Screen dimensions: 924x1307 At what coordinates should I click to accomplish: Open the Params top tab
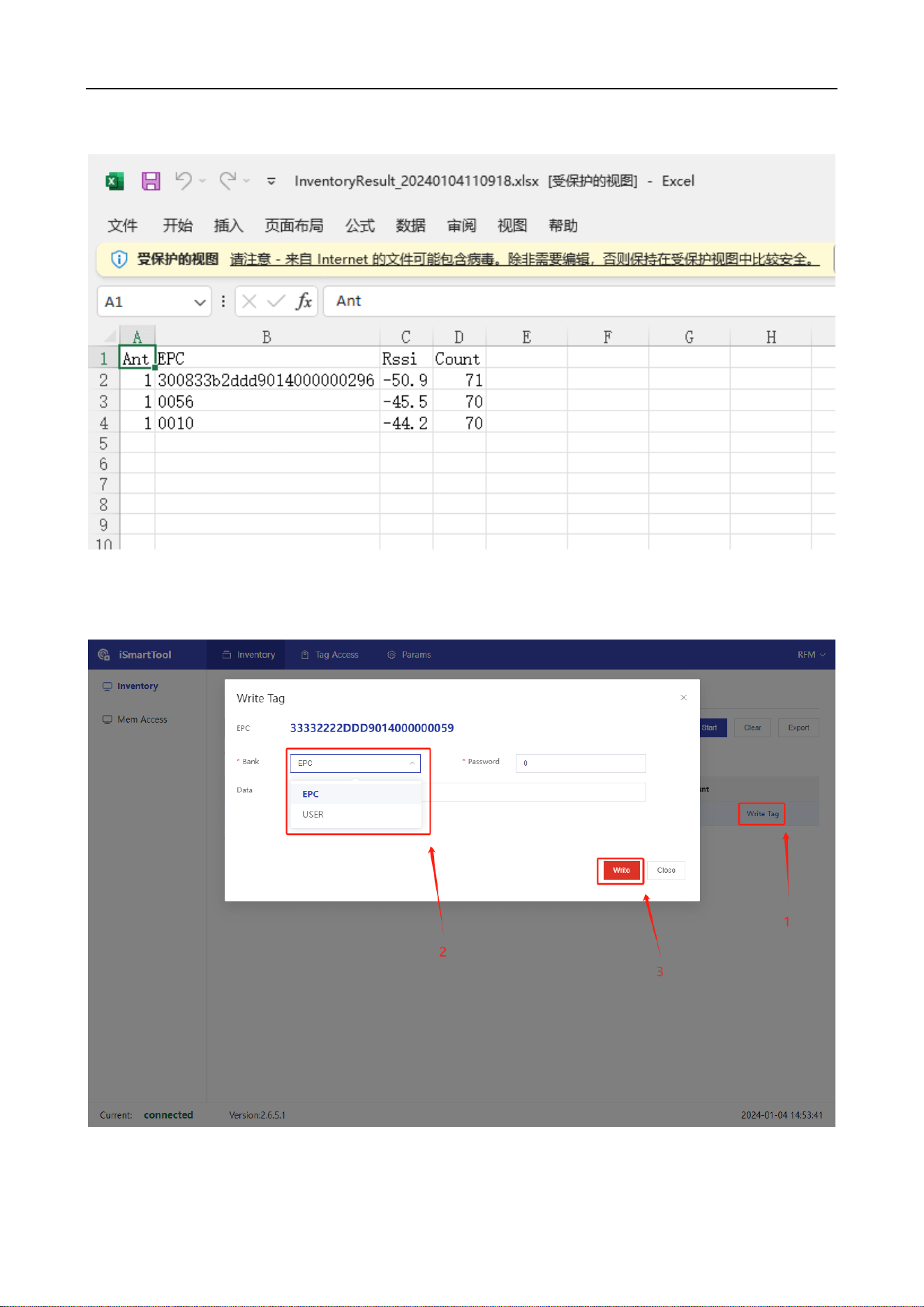pyautogui.click(x=409, y=655)
